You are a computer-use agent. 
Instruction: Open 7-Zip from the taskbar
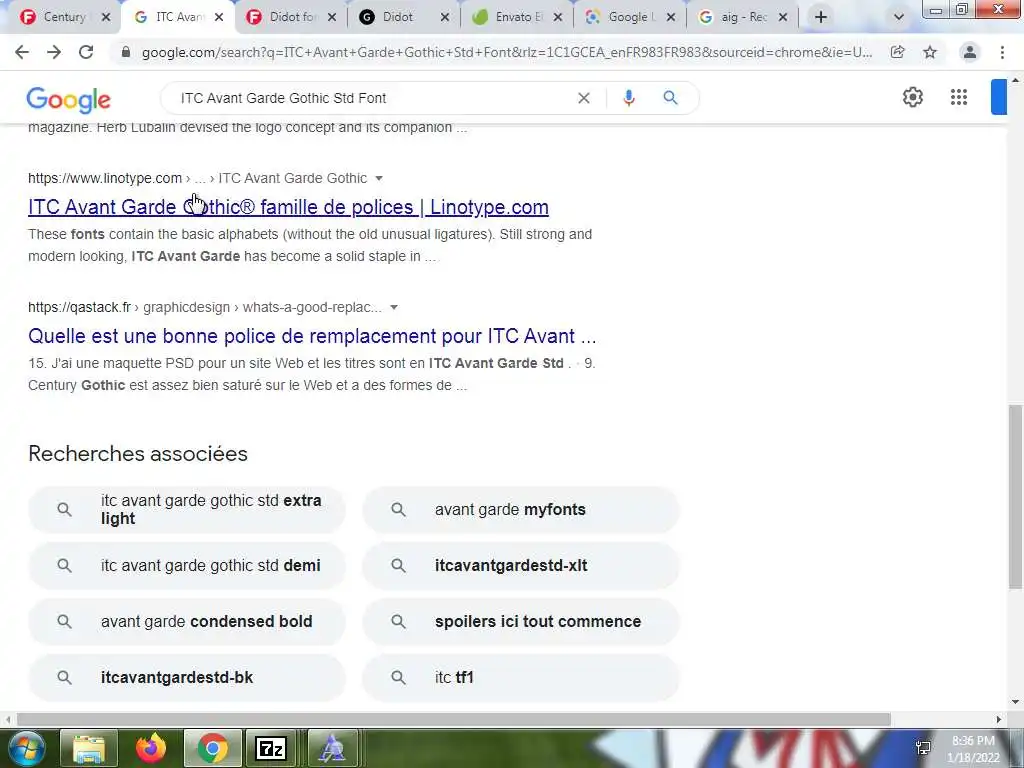(x=270, y=748)
